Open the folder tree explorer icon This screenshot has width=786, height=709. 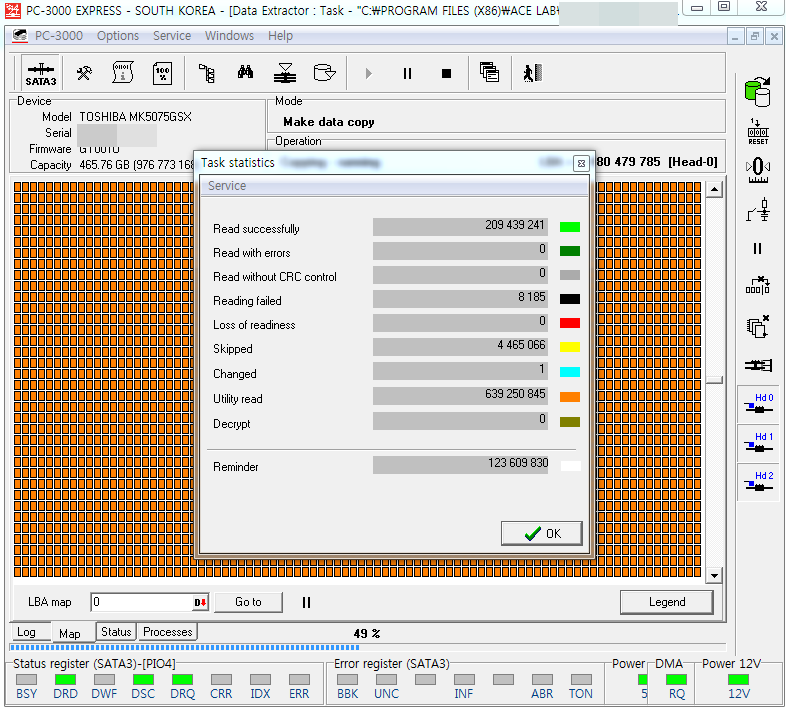pos(207,74)
